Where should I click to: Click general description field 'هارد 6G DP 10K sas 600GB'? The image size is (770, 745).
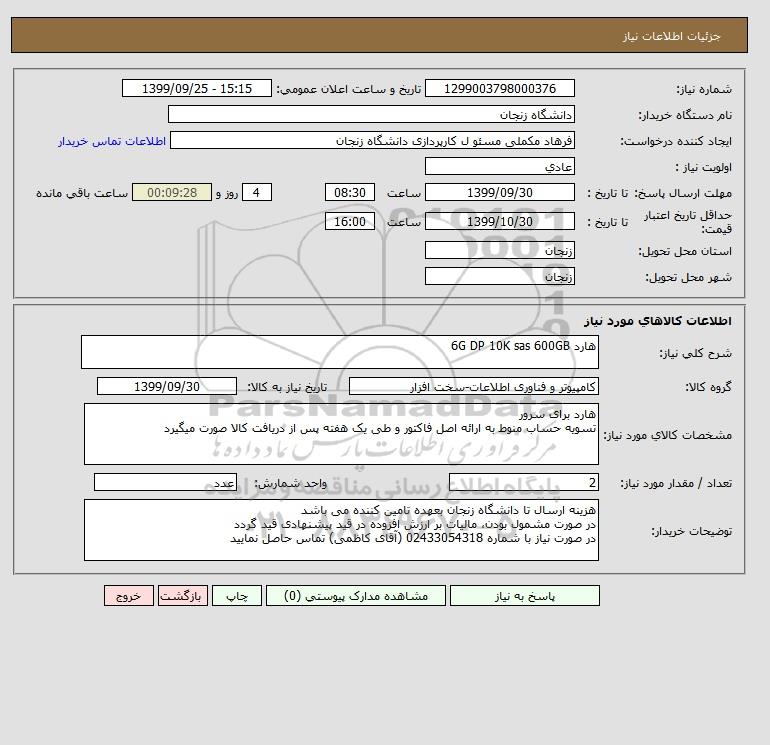tap(340, 352)
